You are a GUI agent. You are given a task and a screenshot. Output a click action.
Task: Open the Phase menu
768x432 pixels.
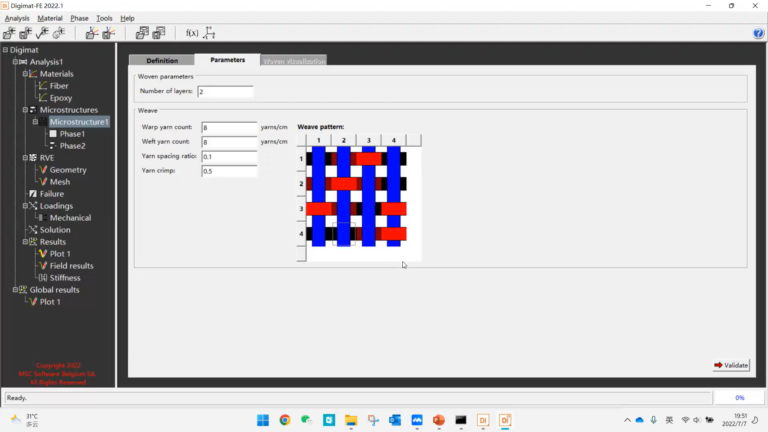coord(79,18)
